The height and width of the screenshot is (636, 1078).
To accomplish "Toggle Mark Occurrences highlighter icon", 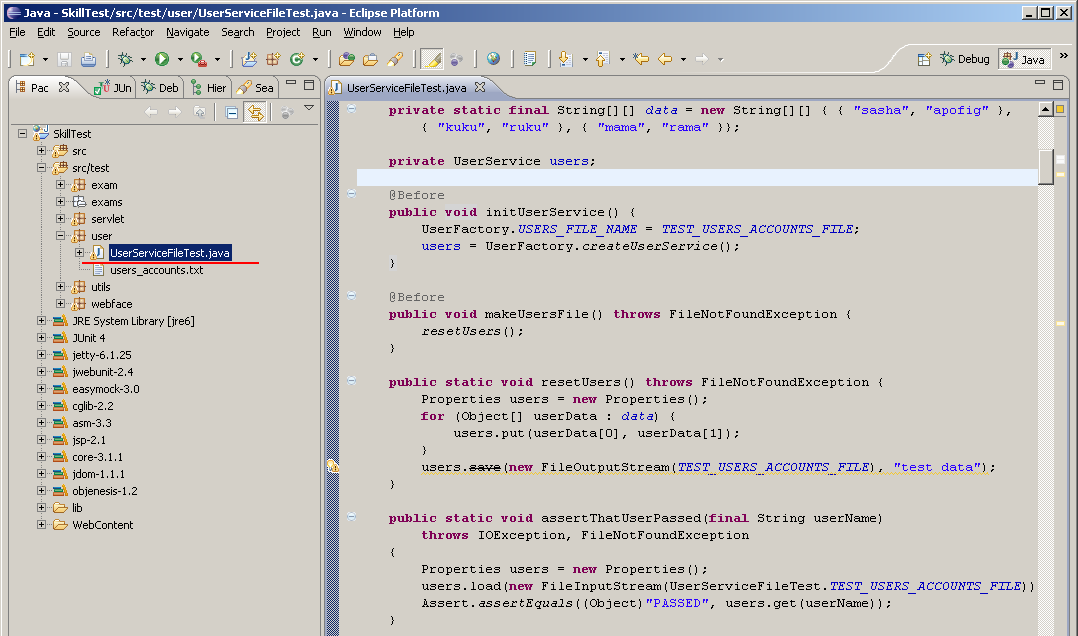I will point(432,59).
